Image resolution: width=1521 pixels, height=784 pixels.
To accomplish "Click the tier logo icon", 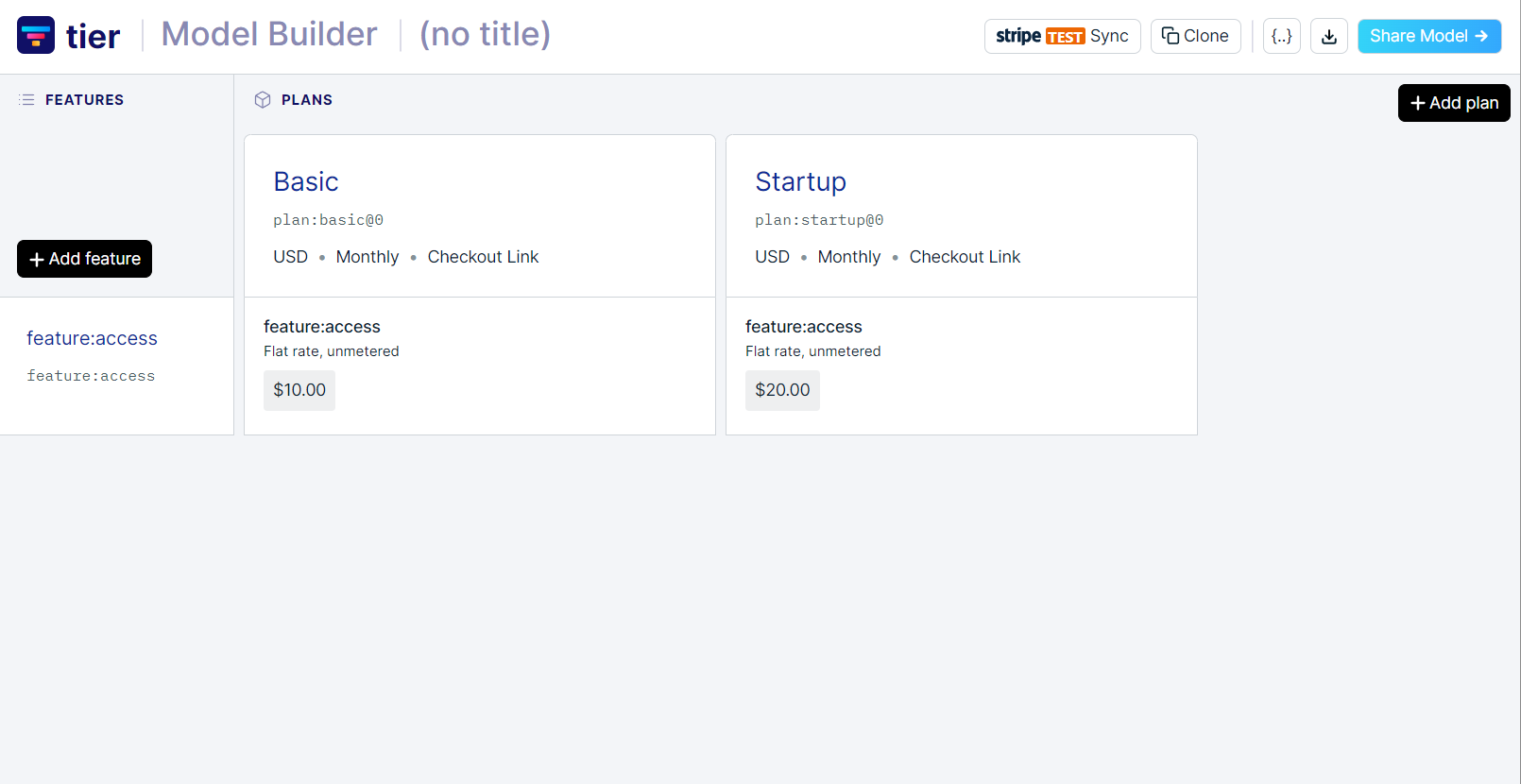I will pyautogui.click(x=36, y=35).
